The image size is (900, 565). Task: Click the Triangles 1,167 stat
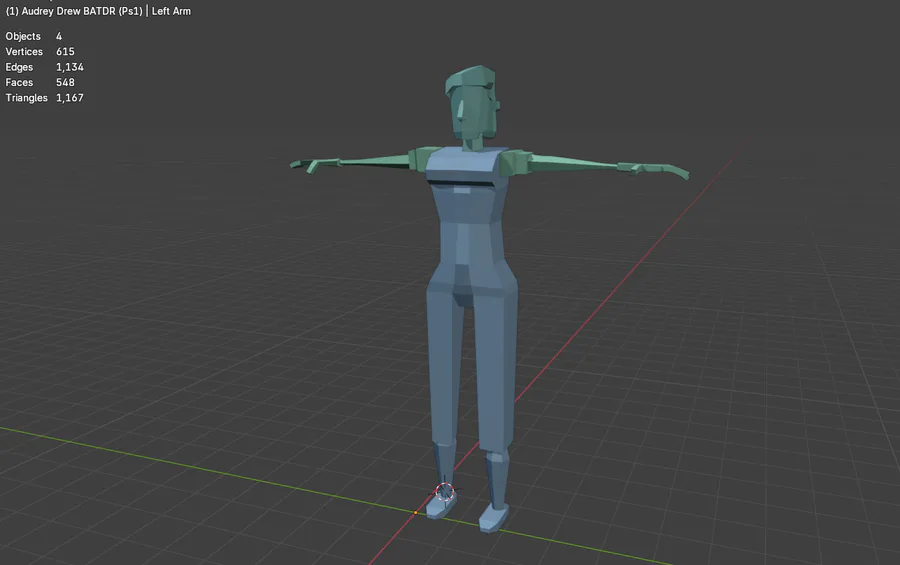pos(45,98)
